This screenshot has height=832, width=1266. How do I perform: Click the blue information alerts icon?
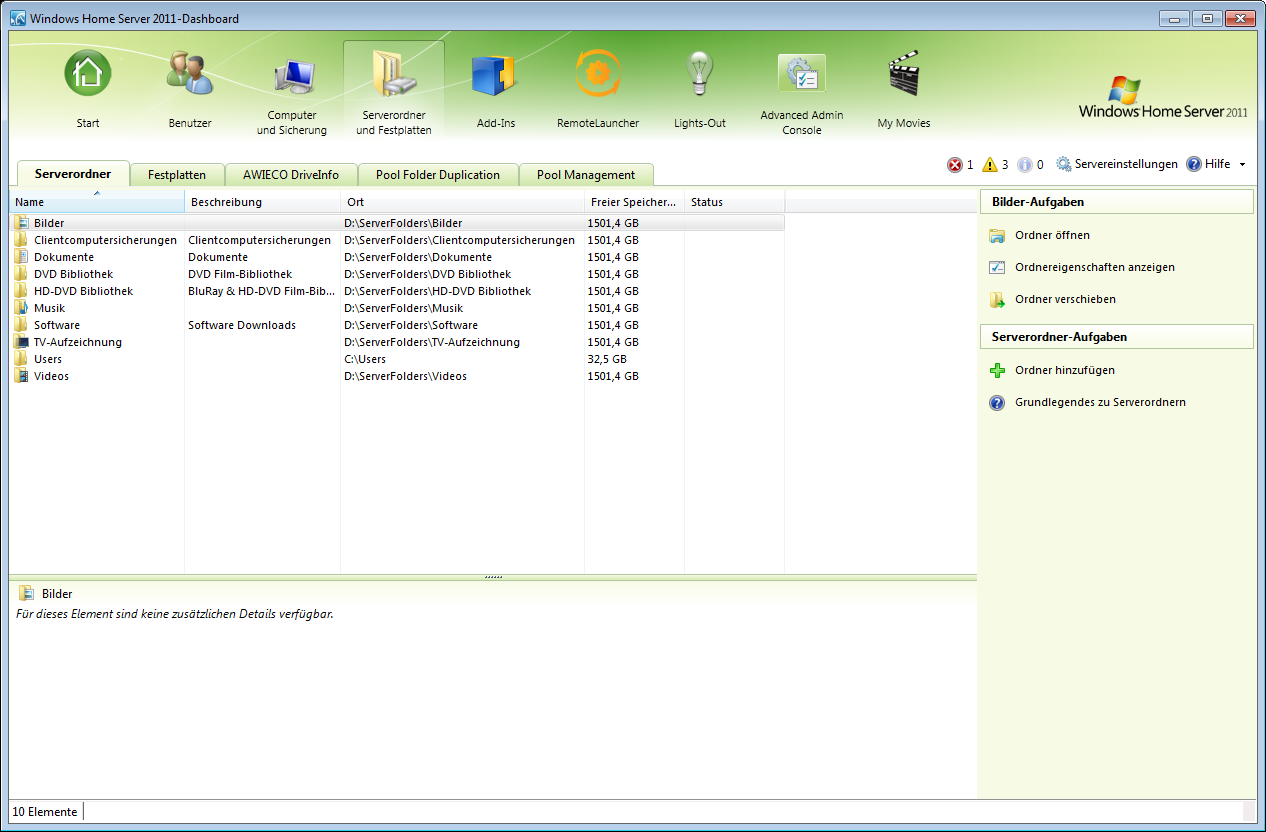[1025, 165]
